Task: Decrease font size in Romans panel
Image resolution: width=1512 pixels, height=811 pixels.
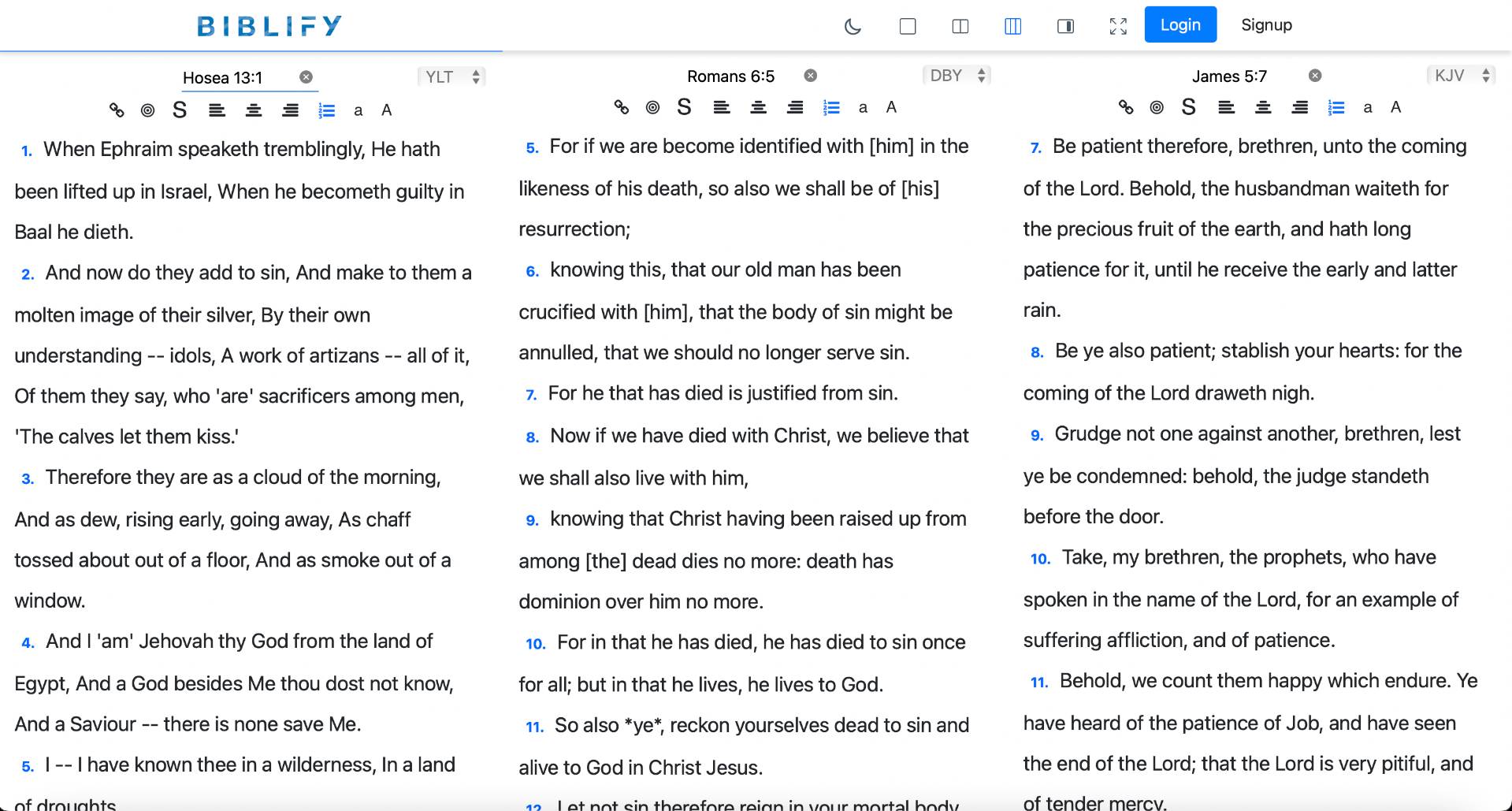Action: click(x=863, y=108)
